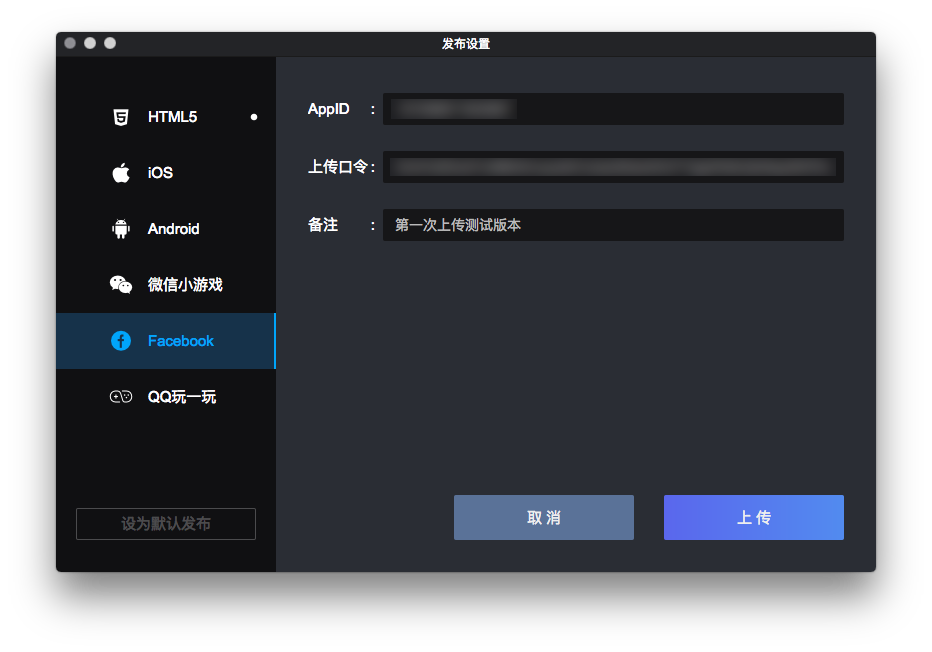Screen dimensions: 932x652
Task: Click the QQ gamepad icon
Action: [x=121, y=397]
